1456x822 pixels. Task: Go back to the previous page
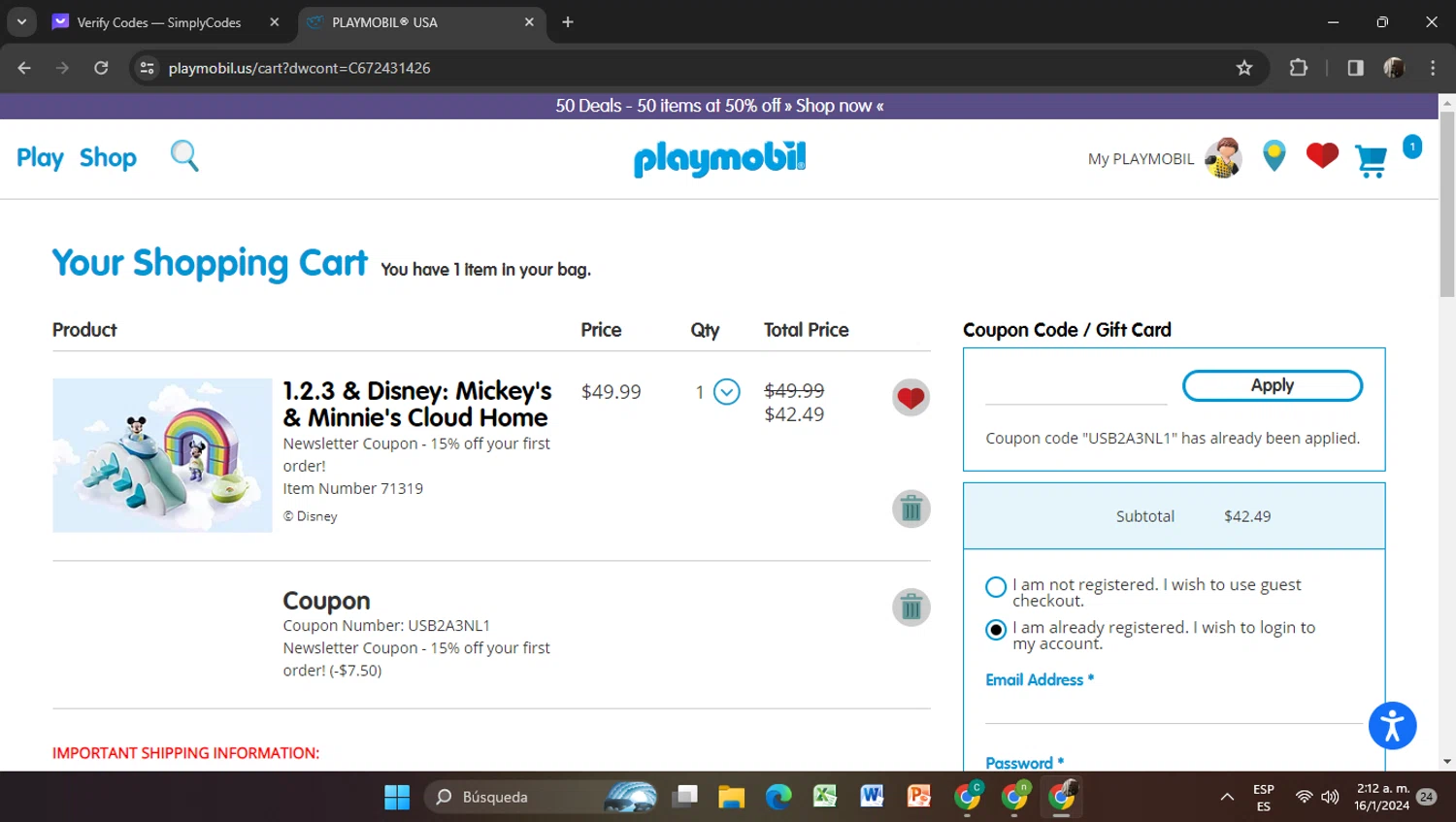coord(24,68)
